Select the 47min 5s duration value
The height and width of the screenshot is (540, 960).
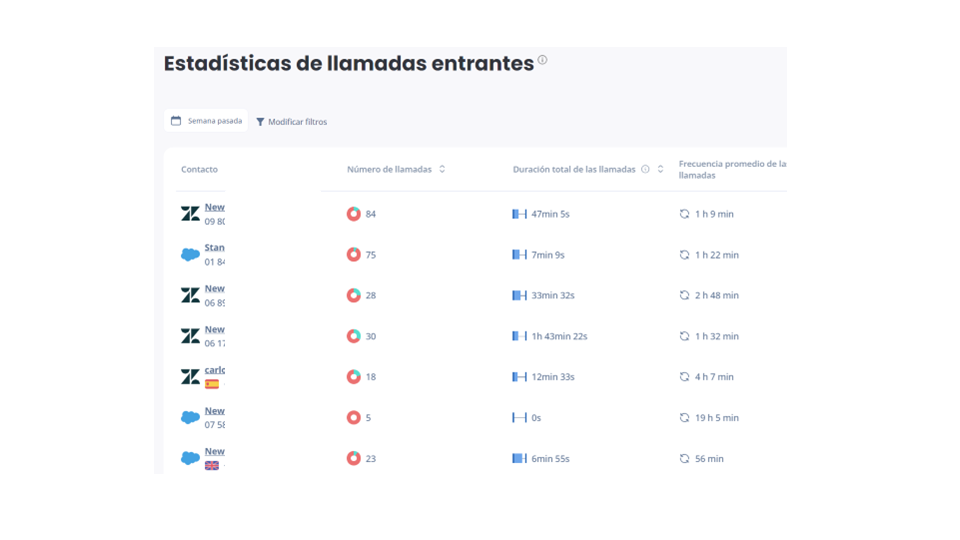tap(550, 214)
